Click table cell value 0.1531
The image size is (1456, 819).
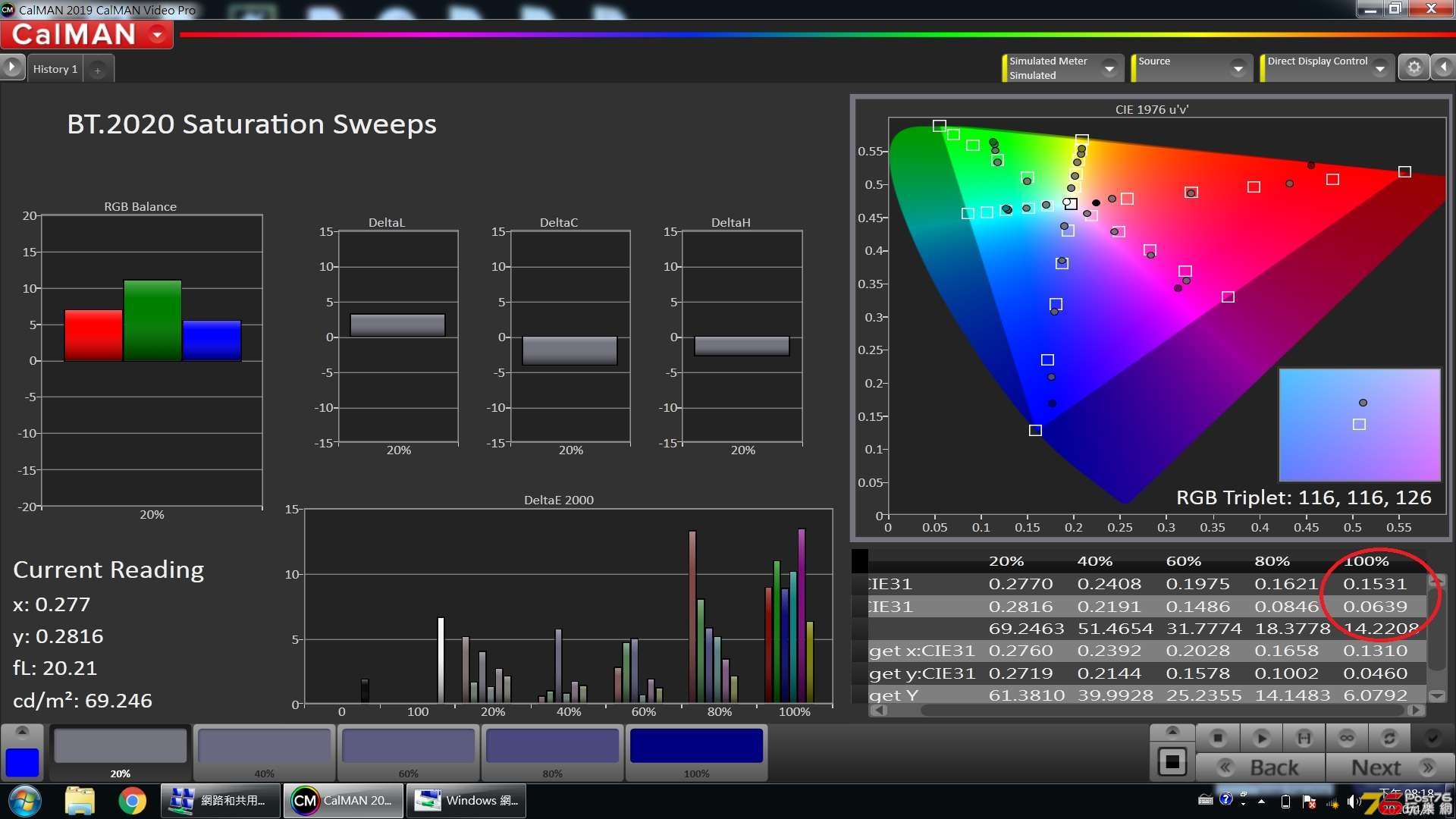(x=1375, y=584)
